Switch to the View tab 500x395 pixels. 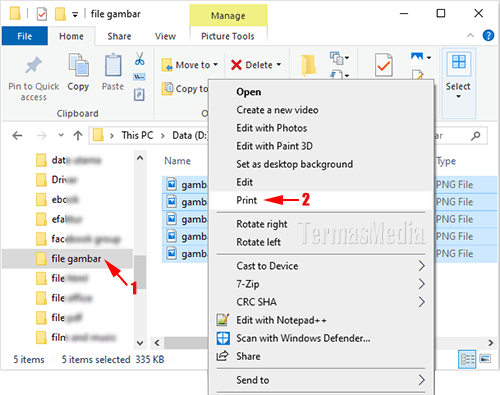(165, 36)
